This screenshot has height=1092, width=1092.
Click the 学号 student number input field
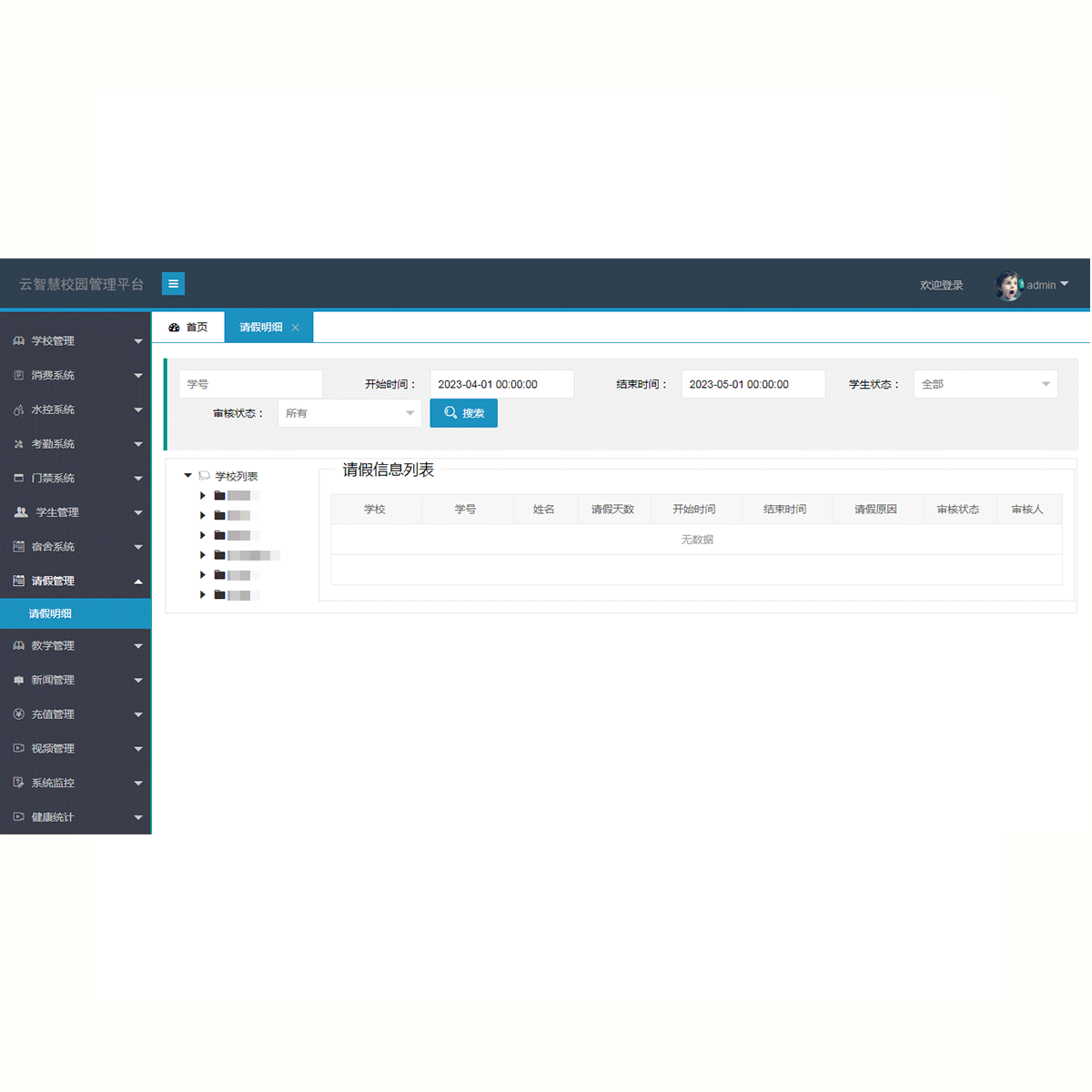(250, 384)
